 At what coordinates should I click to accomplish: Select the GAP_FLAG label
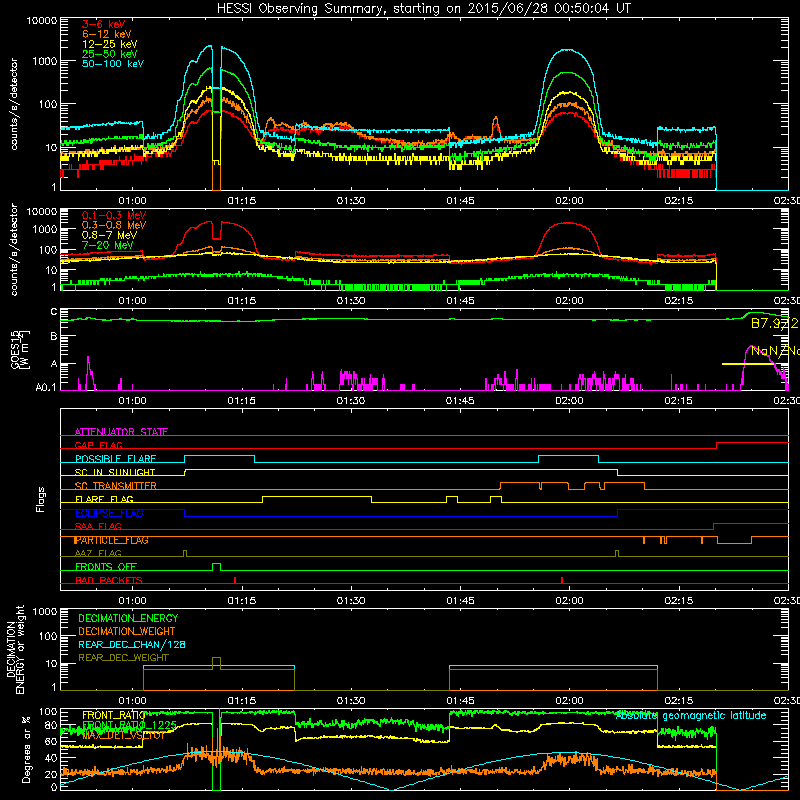tap(98, 445)
